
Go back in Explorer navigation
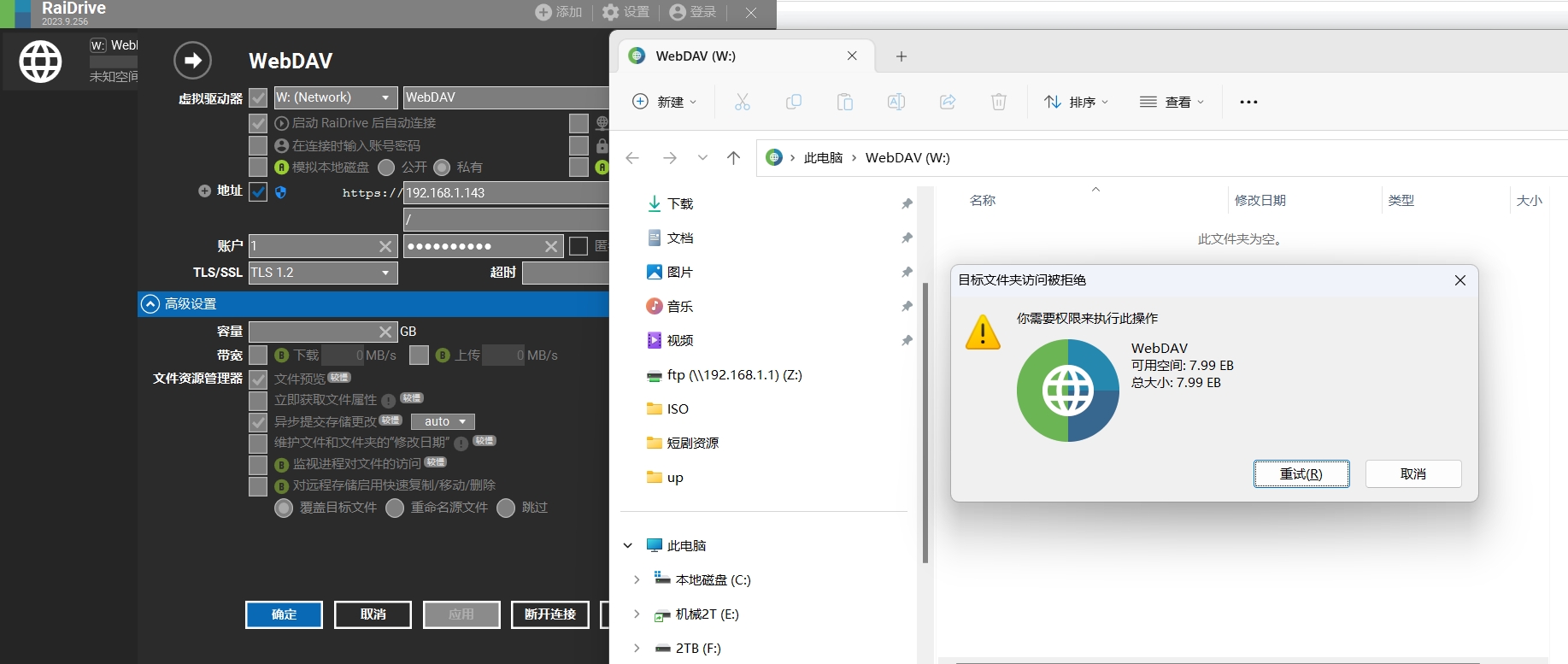(x=632, y=157)
